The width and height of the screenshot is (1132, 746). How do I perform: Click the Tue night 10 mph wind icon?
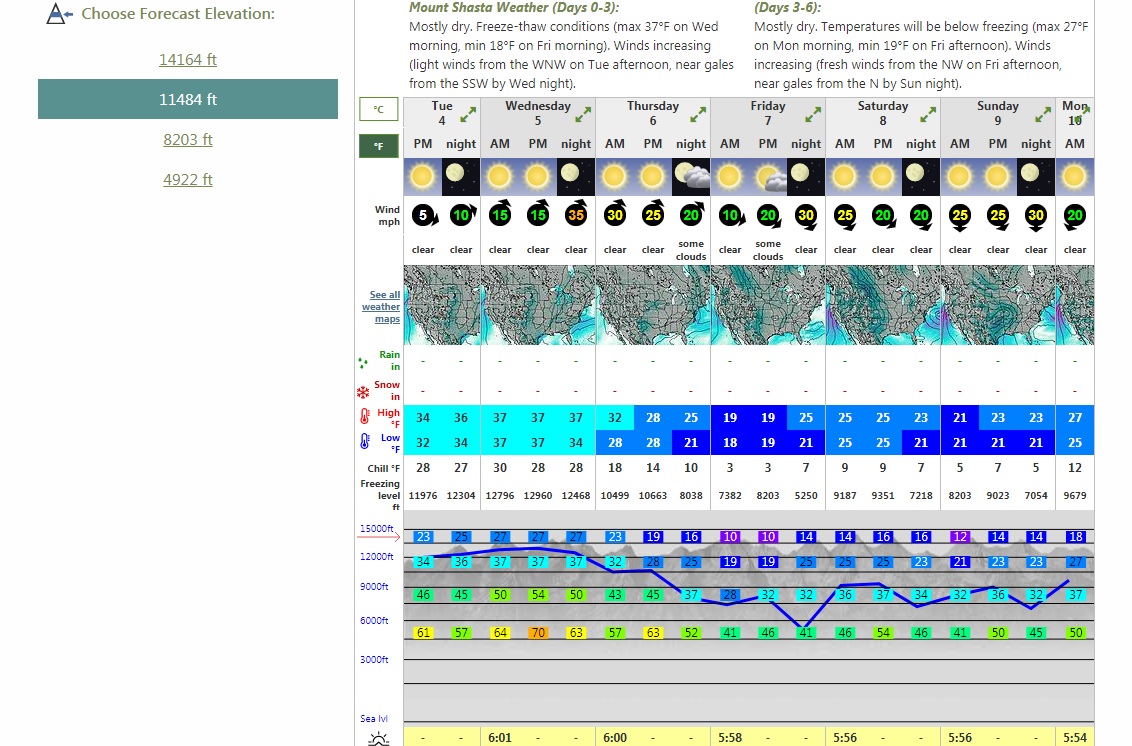click(461, 214)
